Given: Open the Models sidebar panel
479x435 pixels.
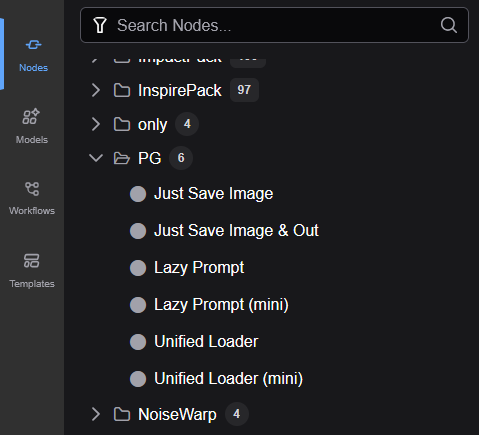Looking at the screenshot, I should pos(32,126).
